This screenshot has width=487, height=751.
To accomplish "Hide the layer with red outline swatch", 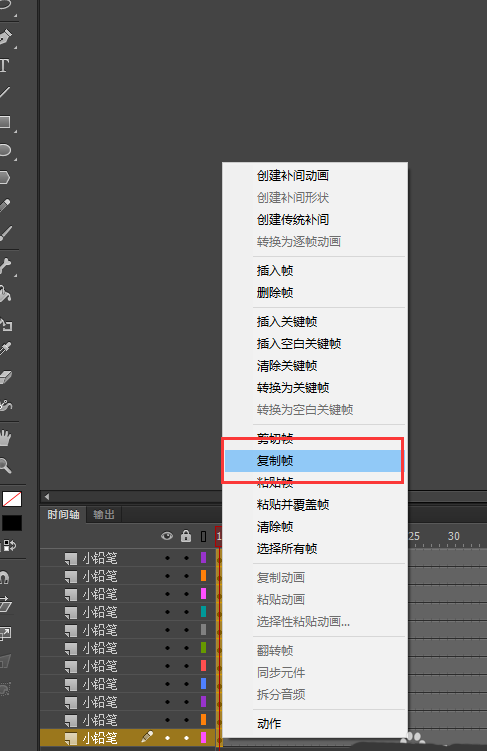I will click(x=167, y=666).
